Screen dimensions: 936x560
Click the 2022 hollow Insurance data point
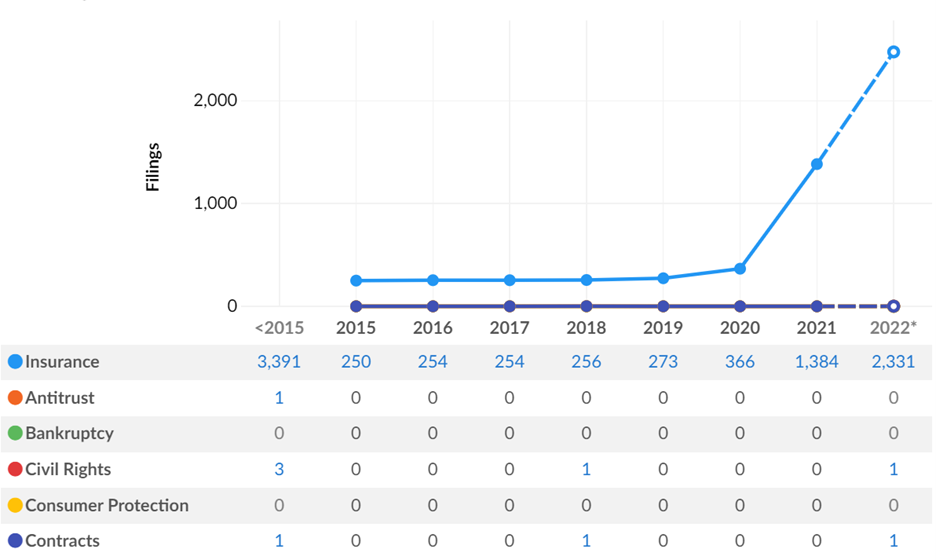(894, 52)
